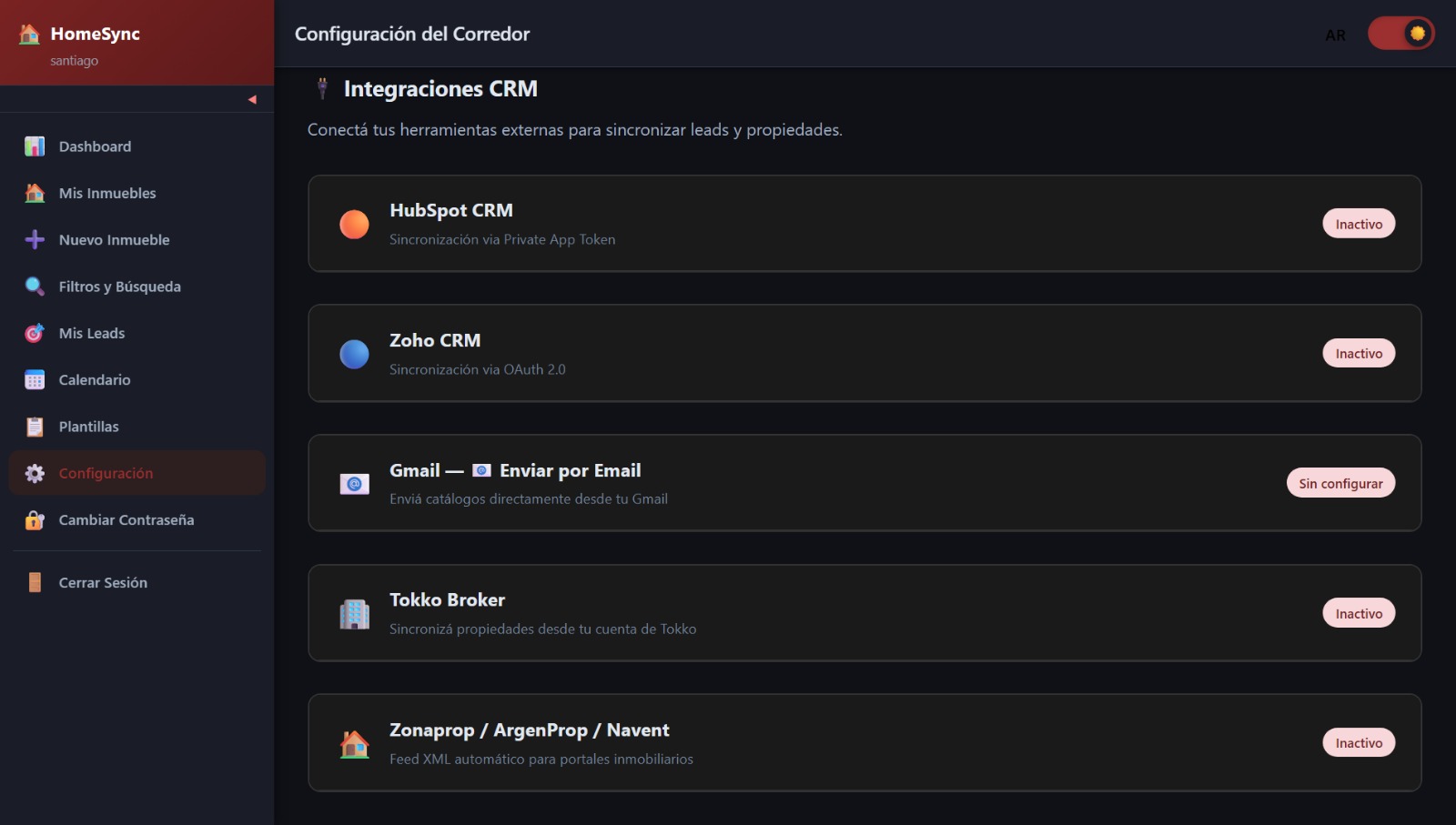
Task: Switch to the Mis Leads section
Action: coord(92,333)
